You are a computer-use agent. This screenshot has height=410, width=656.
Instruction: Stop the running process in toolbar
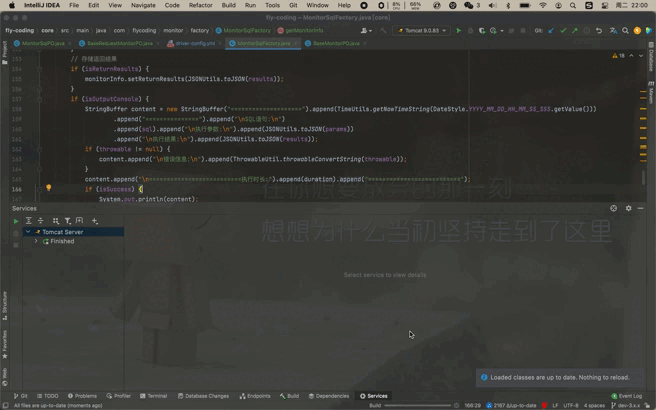523,31
